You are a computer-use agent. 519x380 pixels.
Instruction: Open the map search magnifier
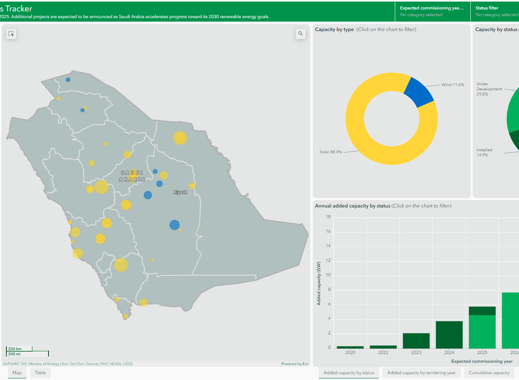300,34
